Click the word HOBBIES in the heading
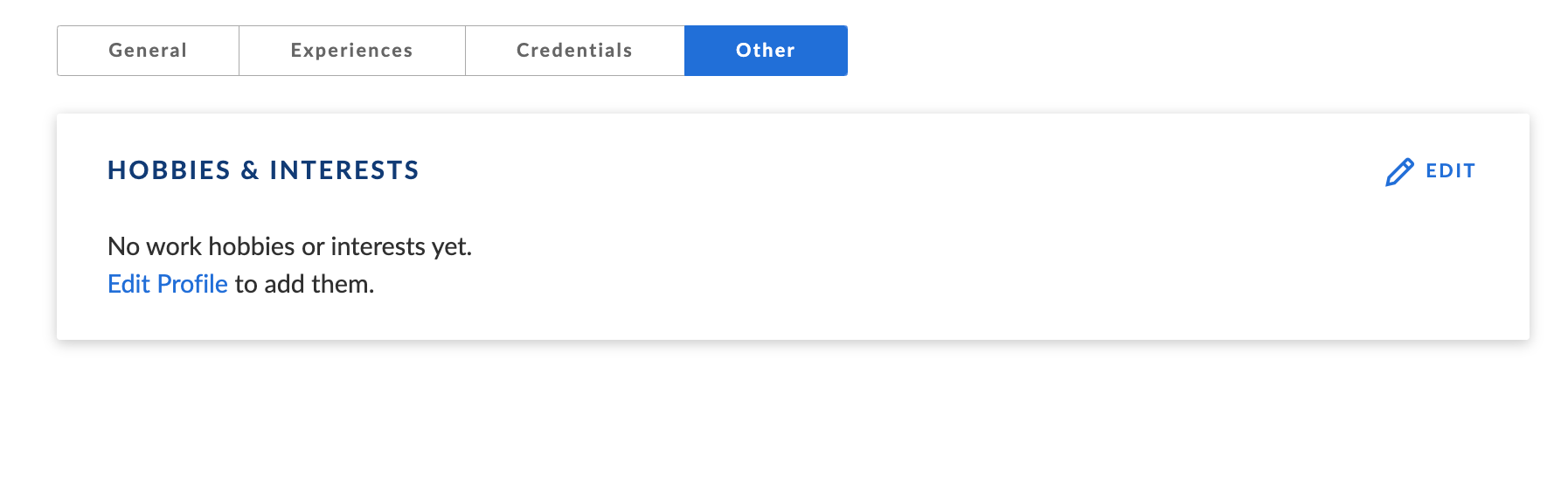1568x477 pixels. point(169,170)
